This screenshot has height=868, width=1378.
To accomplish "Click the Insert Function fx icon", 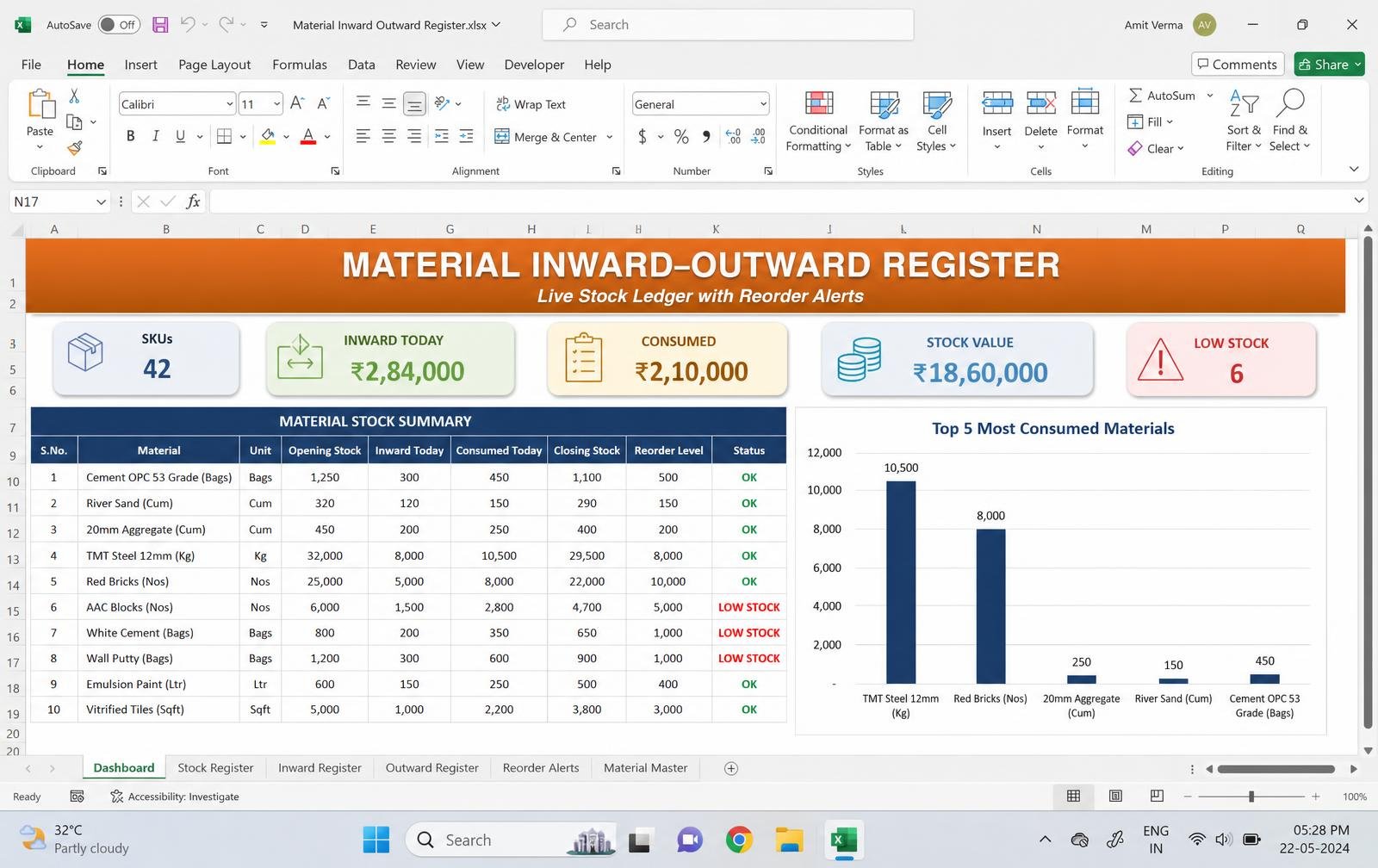I will click(193, 201).
